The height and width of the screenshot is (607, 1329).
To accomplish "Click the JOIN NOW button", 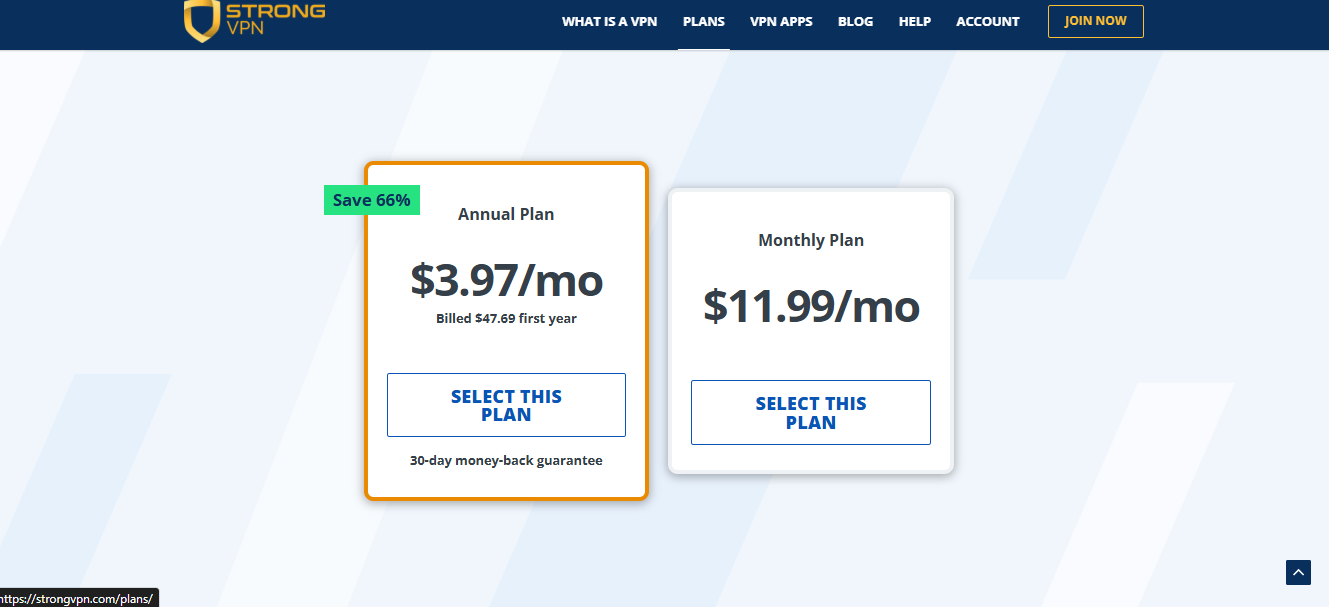I will 1095,21.
